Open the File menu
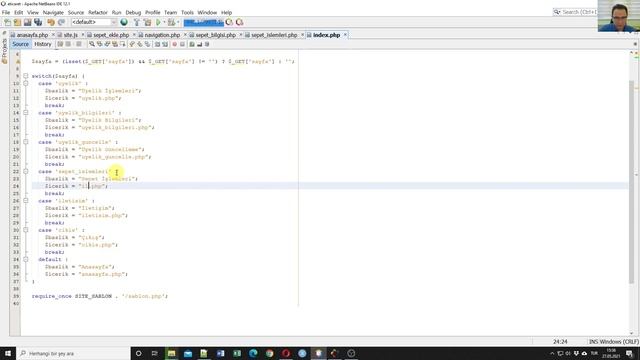The image size is (640, 360). 6,13
